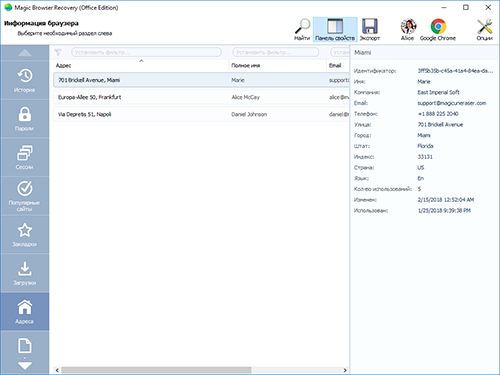This screenshot has height=375, width=500.
Task: Switch to the Загрузки downloads section
Action: pyautogui.click(x=25, y=273)
